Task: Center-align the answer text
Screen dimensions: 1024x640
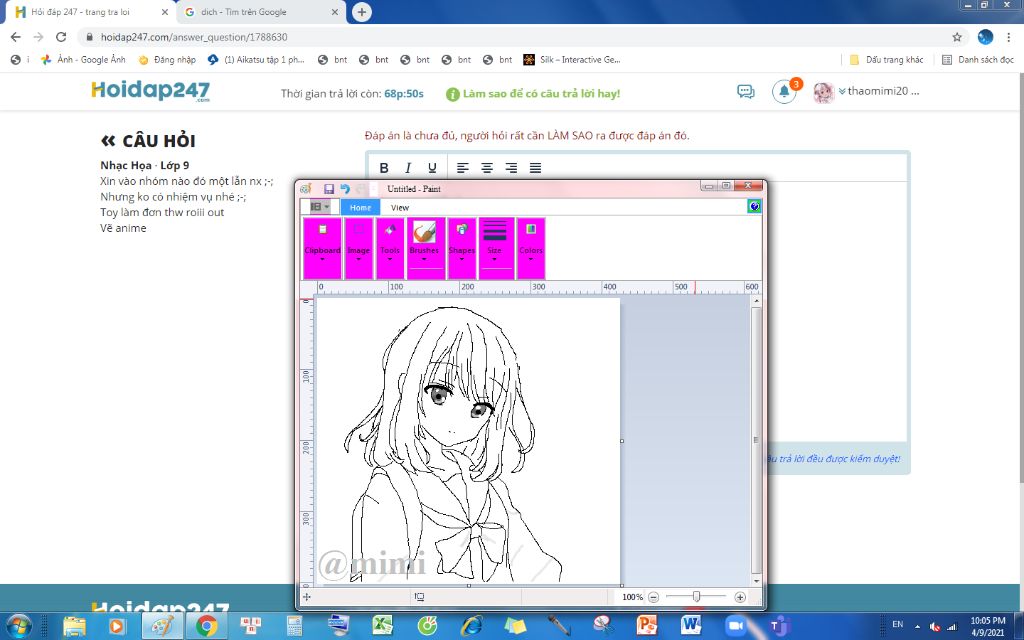Action: click(x=487, y=168)
